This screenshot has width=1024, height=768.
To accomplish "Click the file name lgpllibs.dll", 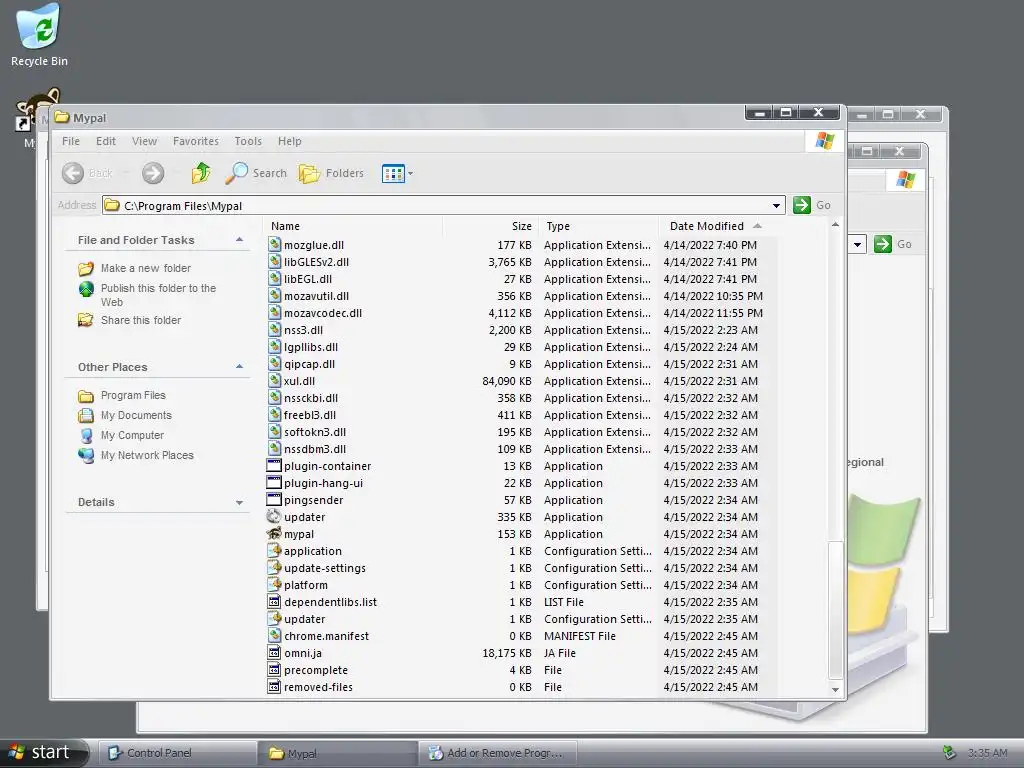I will (311, 347).
